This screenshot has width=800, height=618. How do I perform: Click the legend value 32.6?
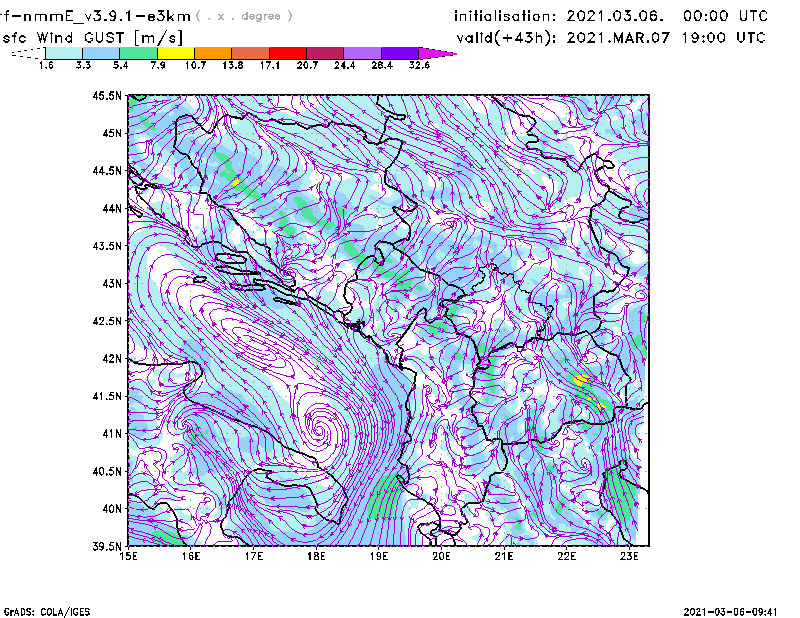click(419, 65)
